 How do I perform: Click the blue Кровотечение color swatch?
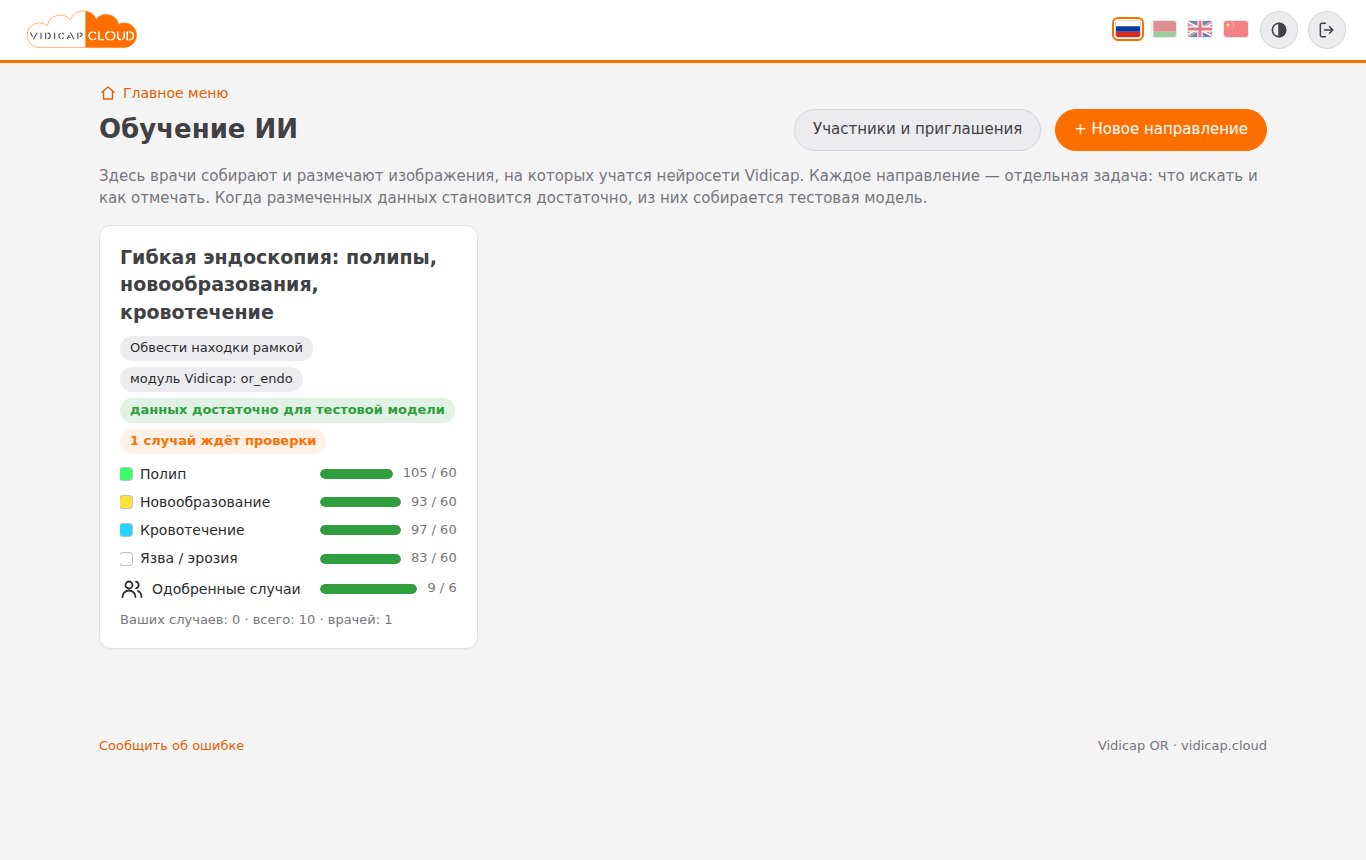tap(126, 530)
